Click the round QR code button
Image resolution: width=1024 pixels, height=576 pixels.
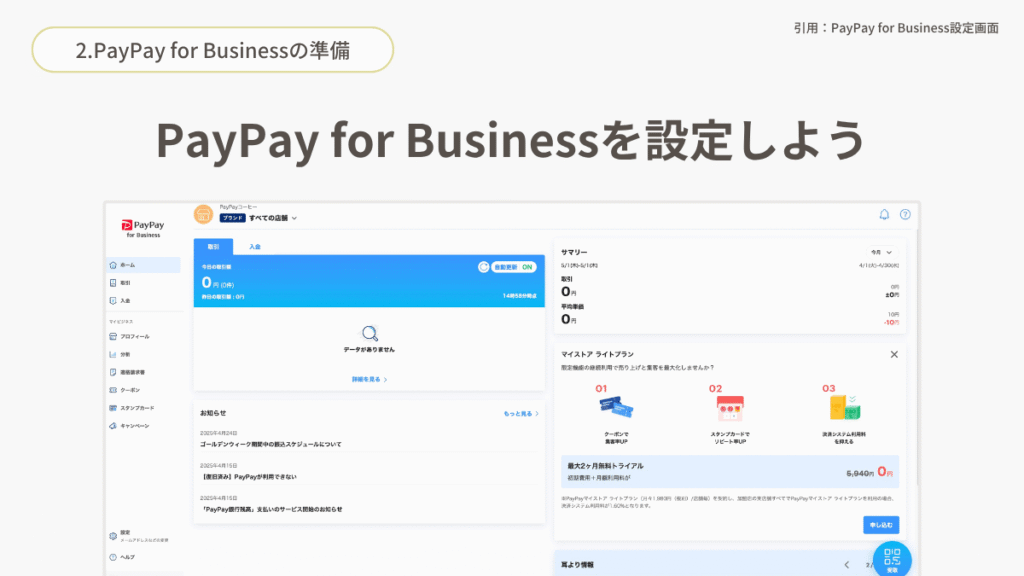892,560
